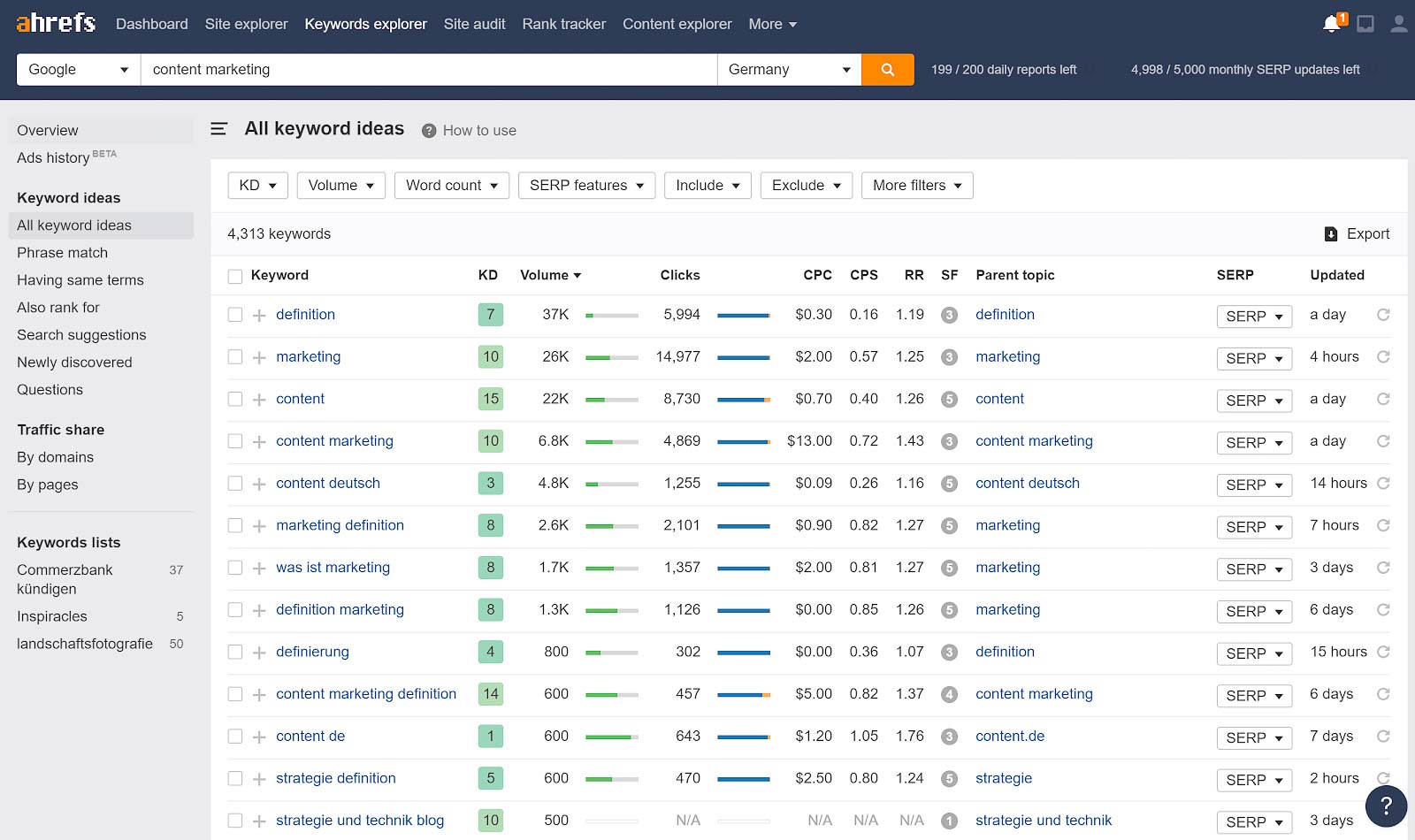Open the 'content marketing definition' keyword link
1415x840 pixels.
tap(366, 694)
